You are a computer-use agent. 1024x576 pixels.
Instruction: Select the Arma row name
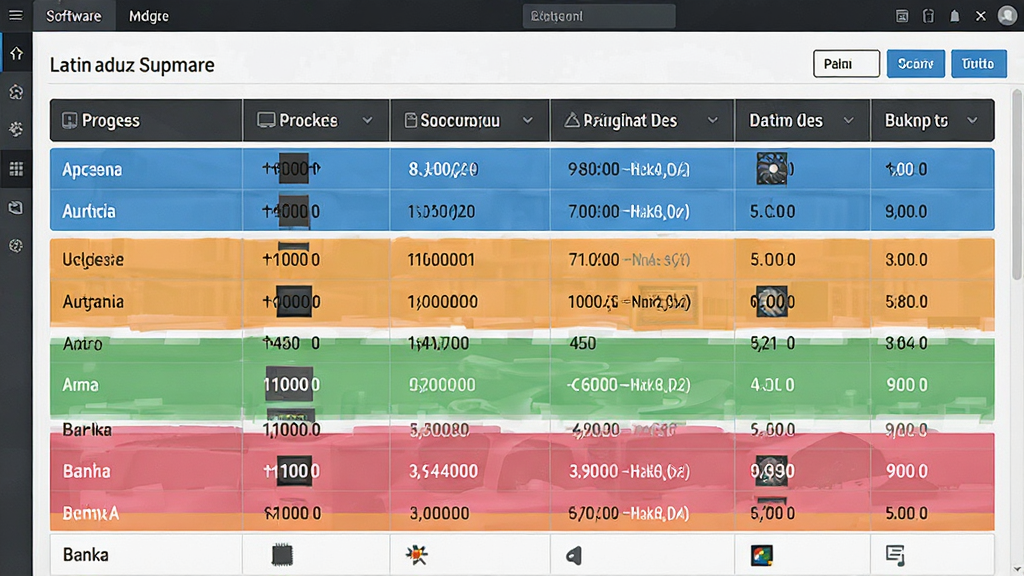point(80,385)
